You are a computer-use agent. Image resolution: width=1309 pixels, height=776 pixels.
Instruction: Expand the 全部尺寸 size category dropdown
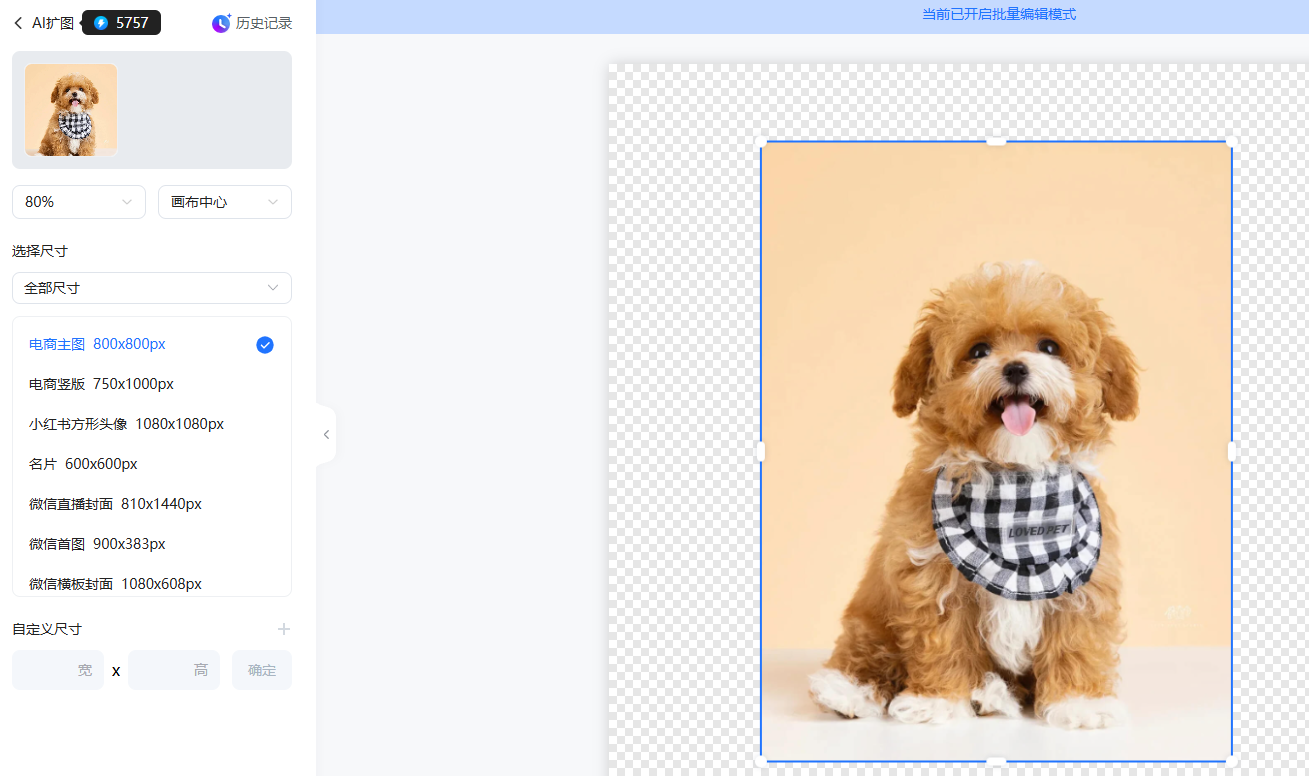coord(152,288)
